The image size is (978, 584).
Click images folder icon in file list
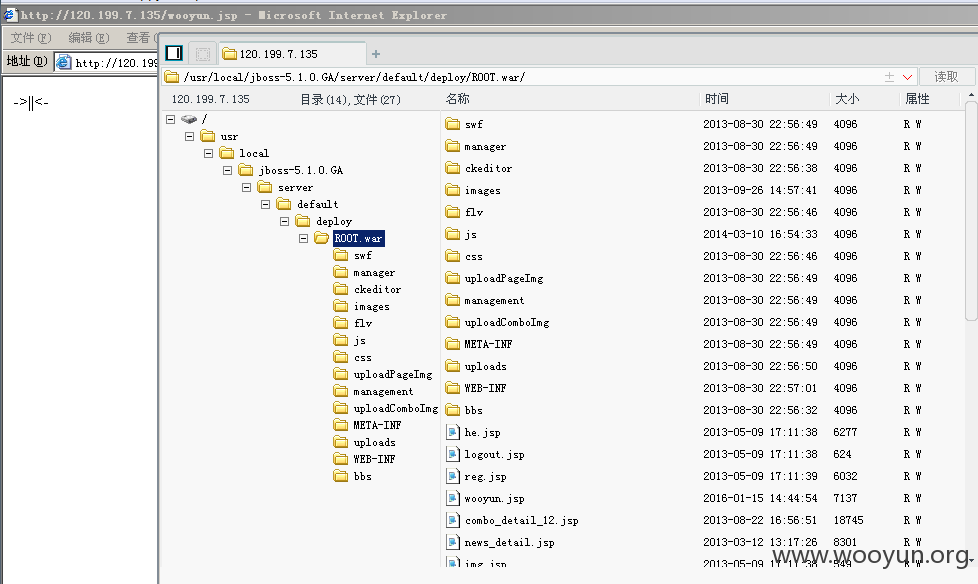point(453,190)
